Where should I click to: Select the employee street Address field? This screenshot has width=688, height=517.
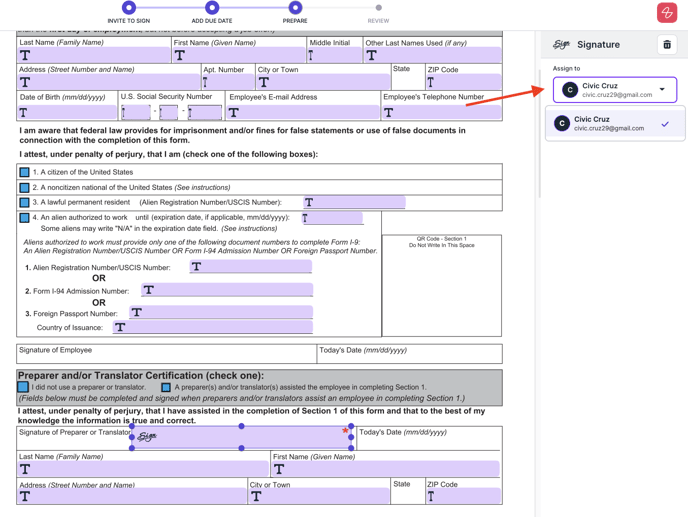[x=109, y=82]
